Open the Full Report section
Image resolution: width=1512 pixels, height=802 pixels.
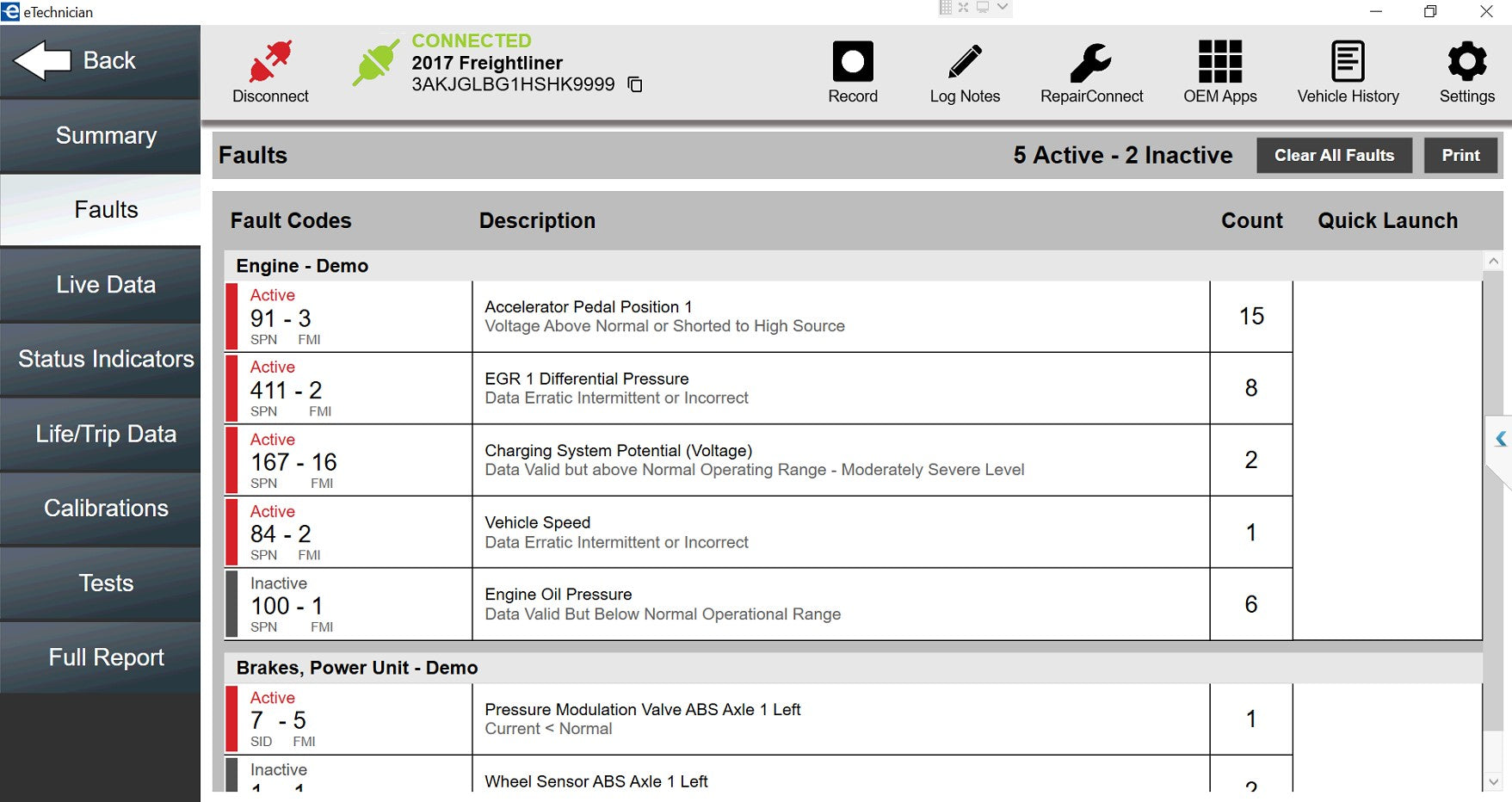point(106,657)
